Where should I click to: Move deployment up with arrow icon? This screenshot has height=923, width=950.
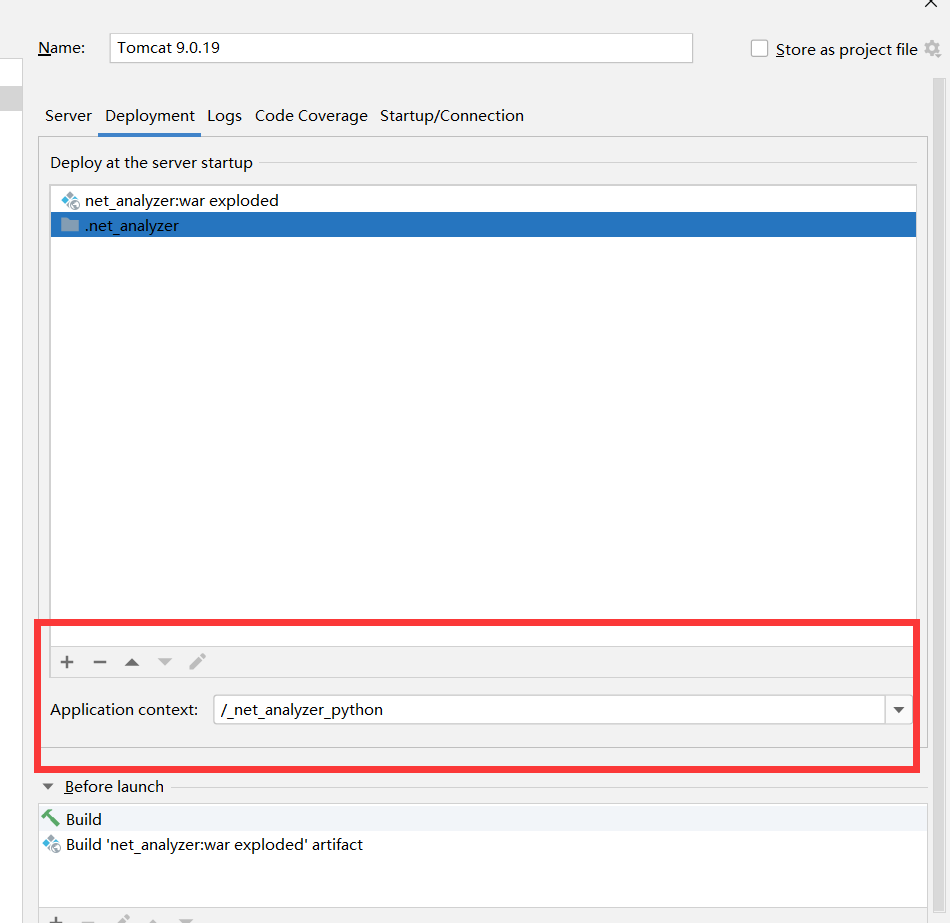coord(132,662)
